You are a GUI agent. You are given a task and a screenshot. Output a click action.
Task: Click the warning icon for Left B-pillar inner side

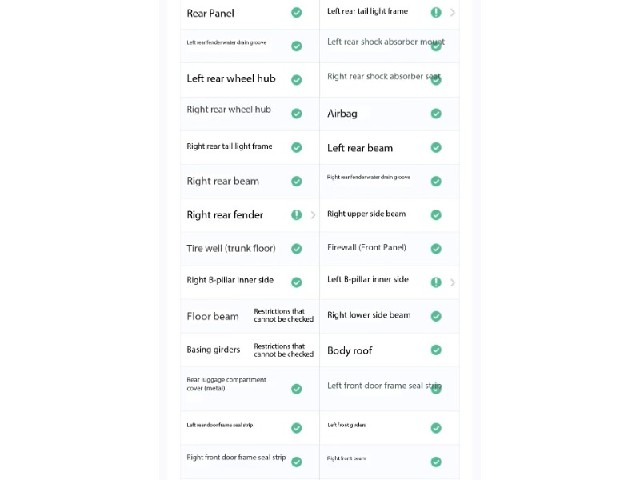[x=436, y=282]
